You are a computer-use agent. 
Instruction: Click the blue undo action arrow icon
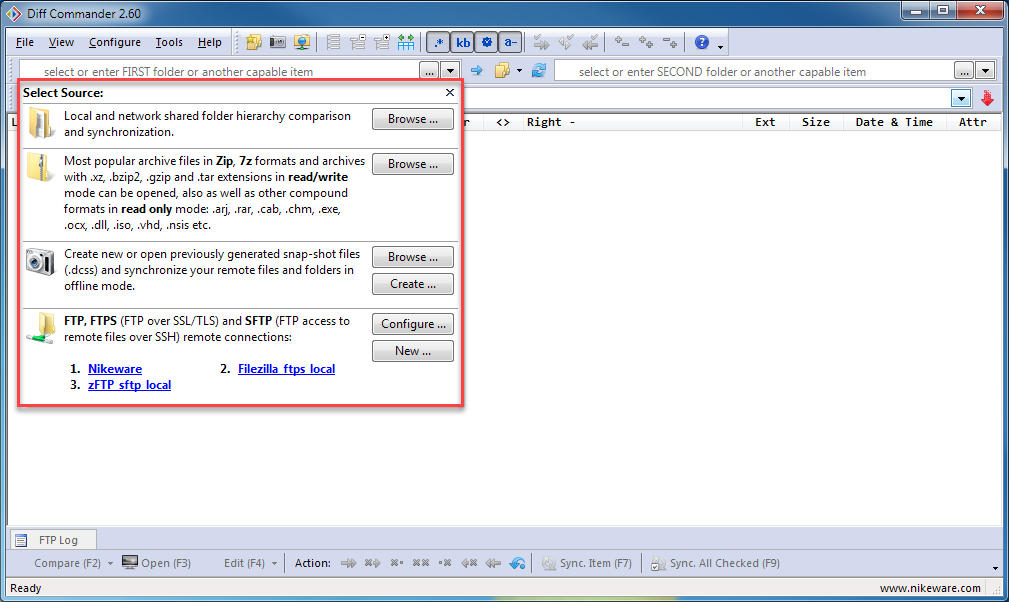click(x=517, y=563)
